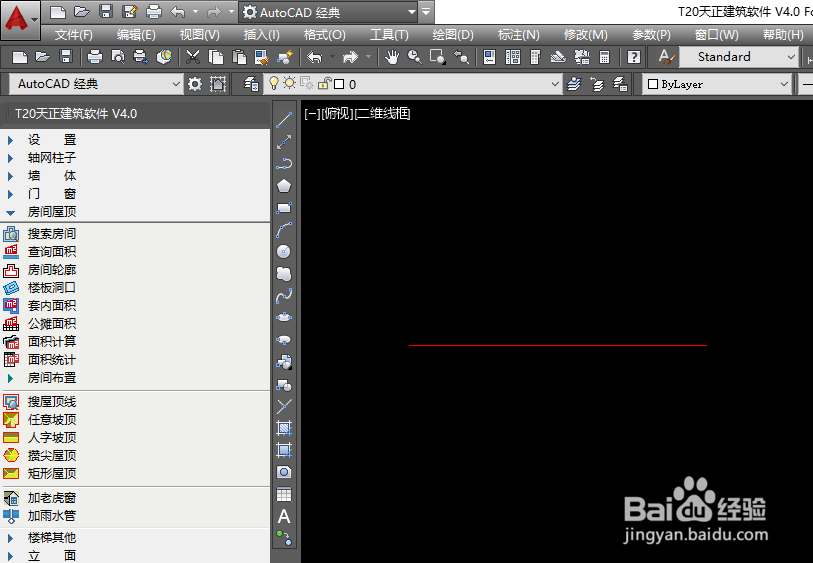813x563 pixels.
Task: Select the Table tool in draw toolbar
Action: coord(284,494)
